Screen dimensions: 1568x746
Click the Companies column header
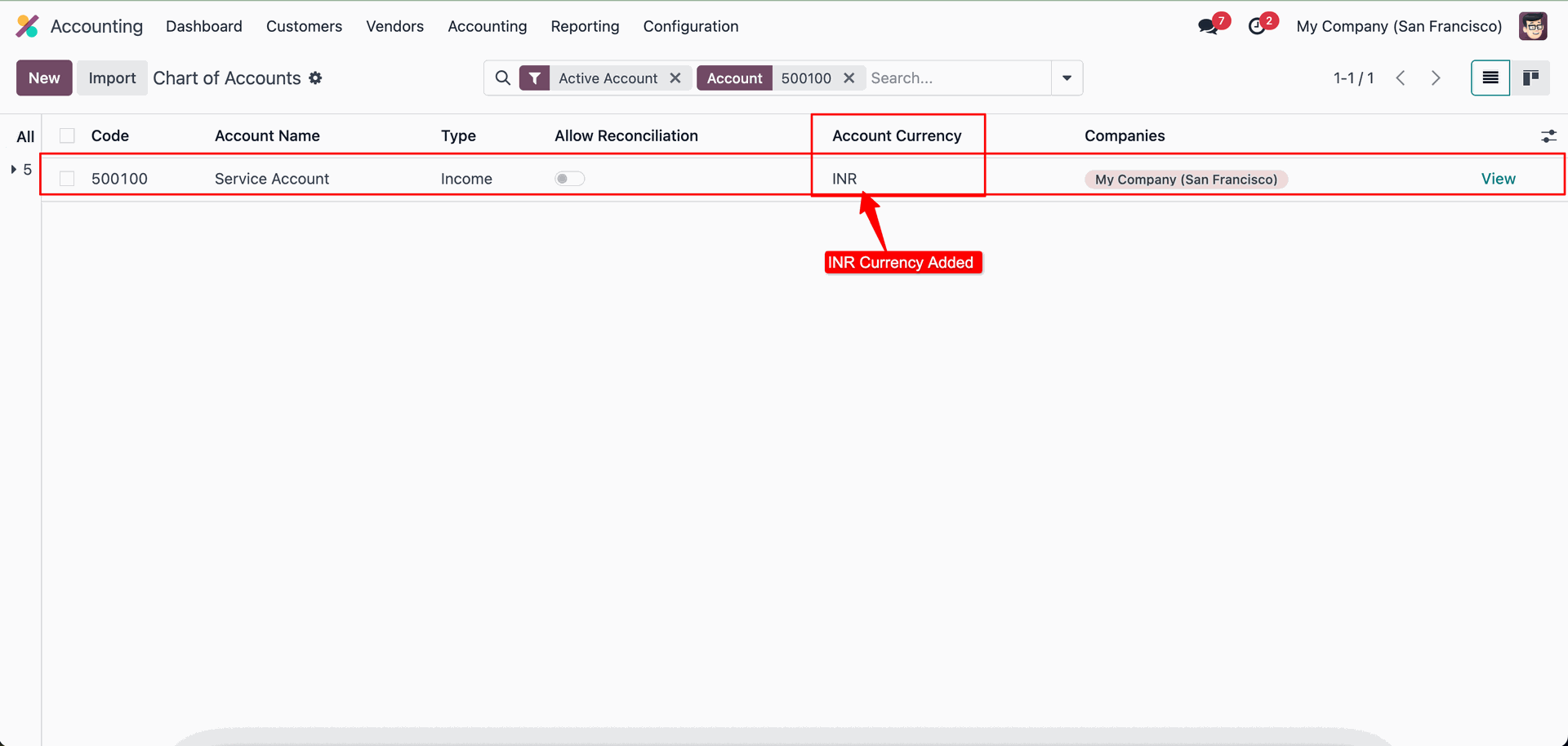click(x=1125, y=135)
